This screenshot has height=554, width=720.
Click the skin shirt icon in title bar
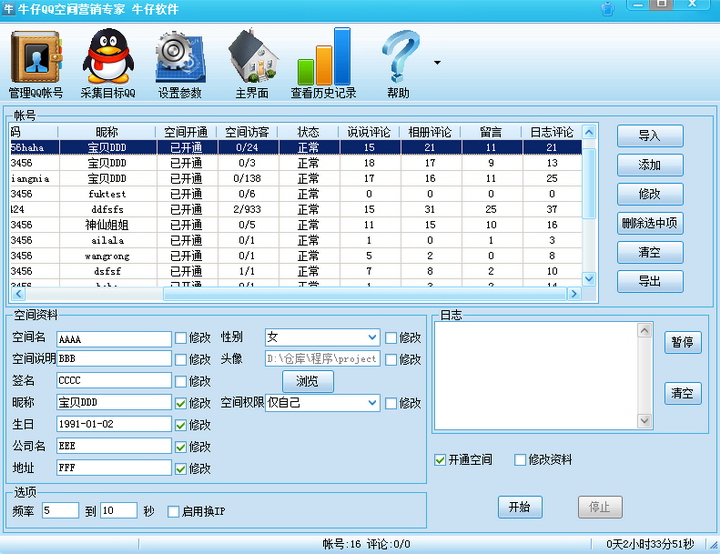pyautogui.click(x=608, y=9)
